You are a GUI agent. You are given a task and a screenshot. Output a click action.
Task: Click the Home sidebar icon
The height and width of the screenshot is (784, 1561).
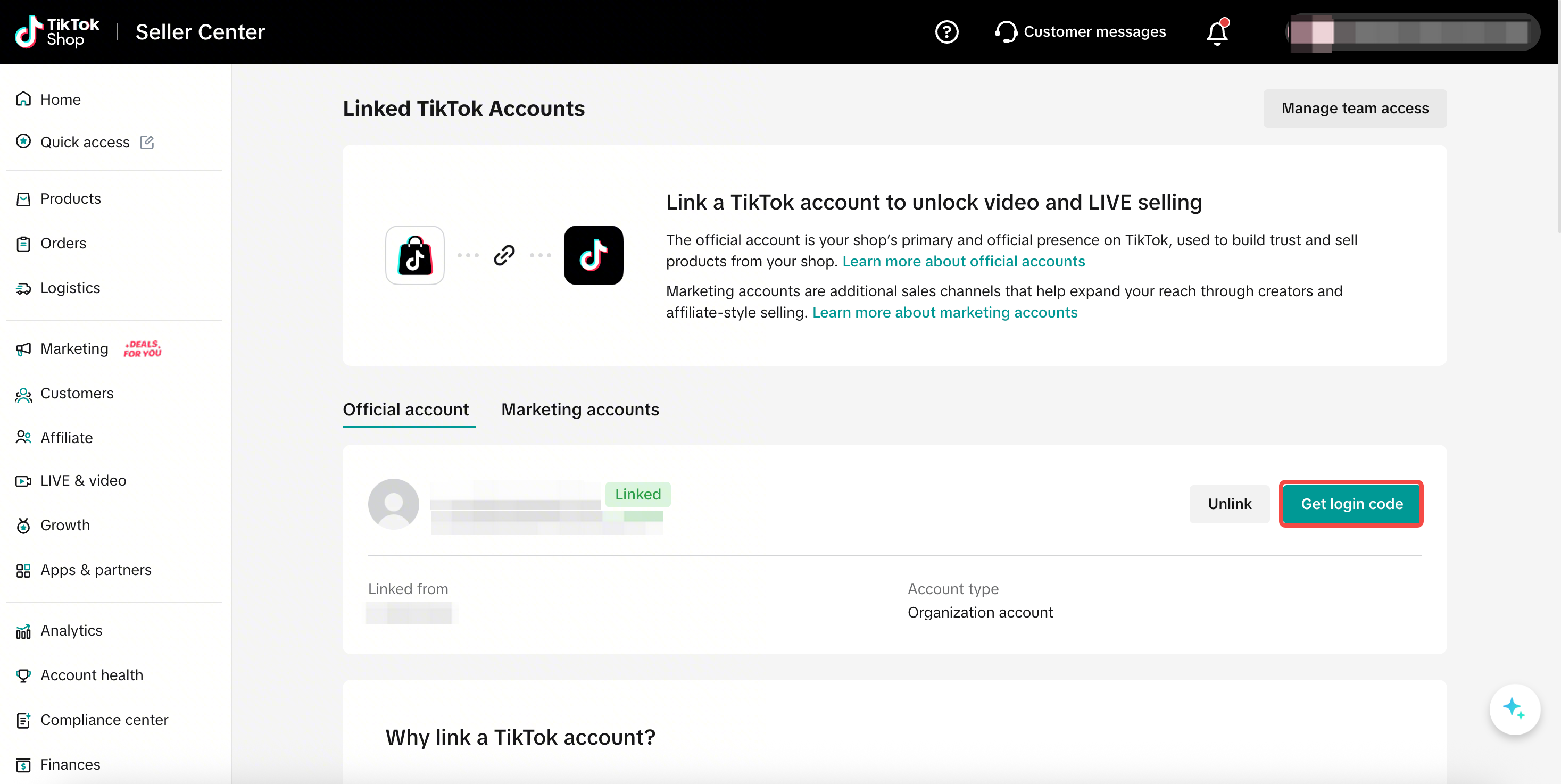pos(23,99)
